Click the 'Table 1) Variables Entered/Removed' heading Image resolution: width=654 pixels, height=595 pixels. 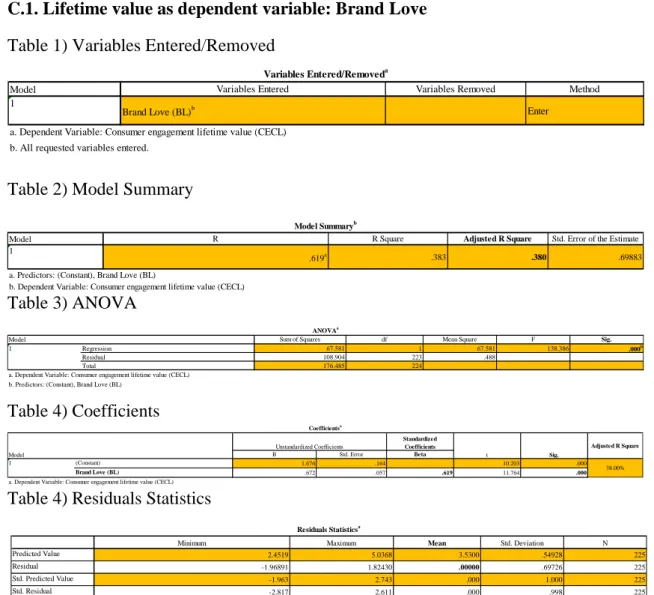(x=141, y=45)
